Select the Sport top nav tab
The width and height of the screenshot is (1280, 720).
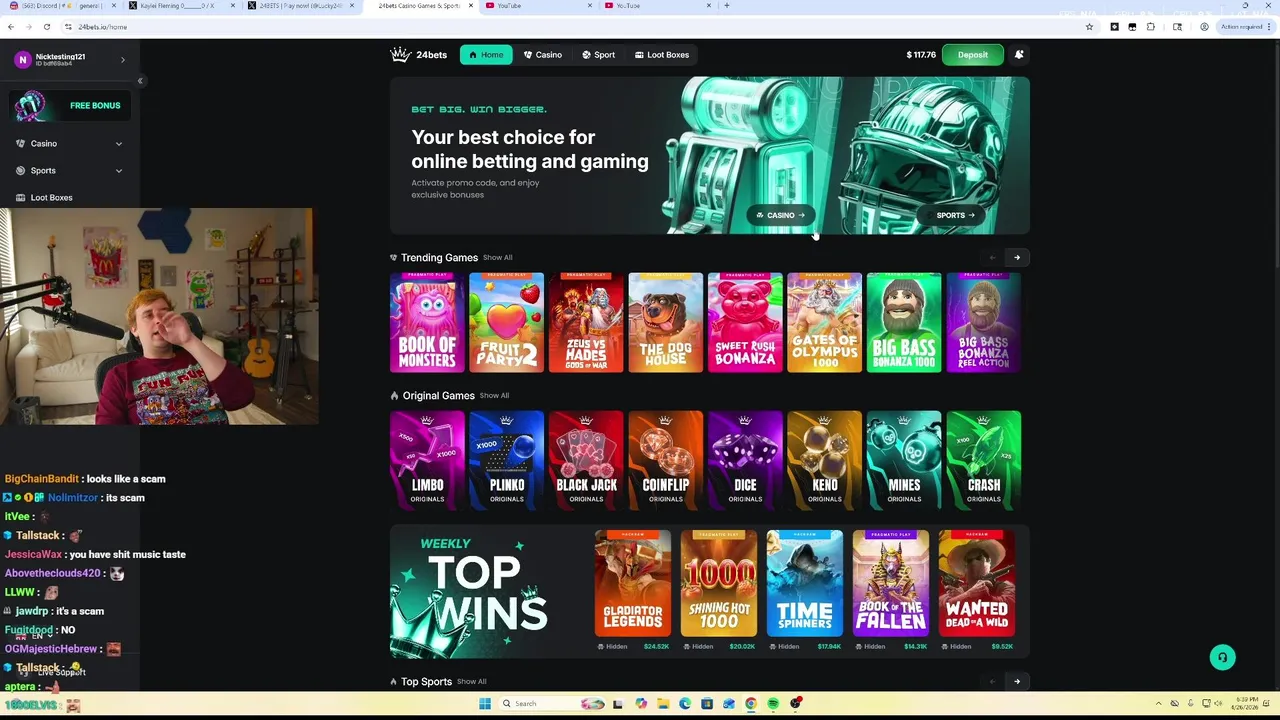[599, 55]
